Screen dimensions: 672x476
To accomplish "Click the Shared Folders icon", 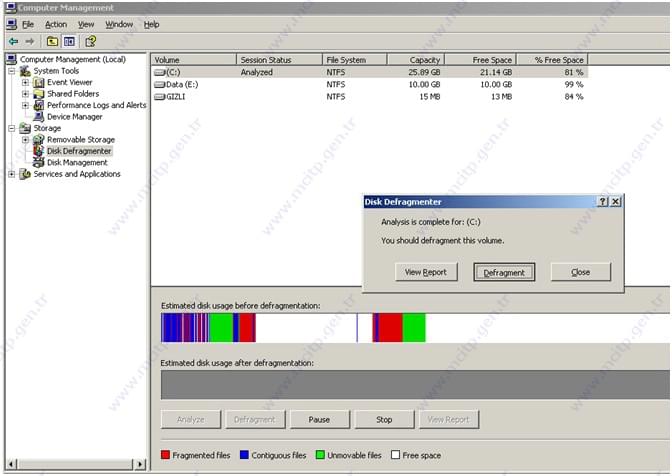I will [39, 94].
